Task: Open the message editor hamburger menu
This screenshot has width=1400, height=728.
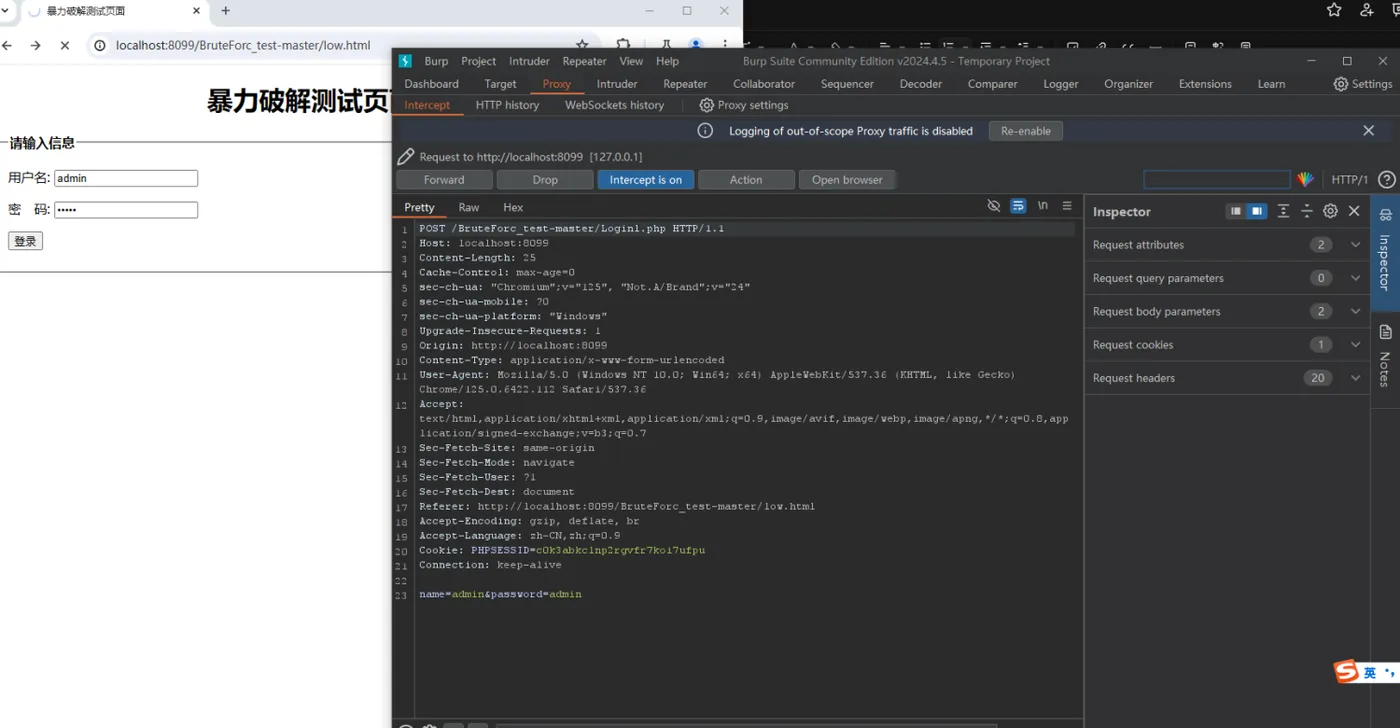Action: pyautogui.click(x=1067, y=206)
